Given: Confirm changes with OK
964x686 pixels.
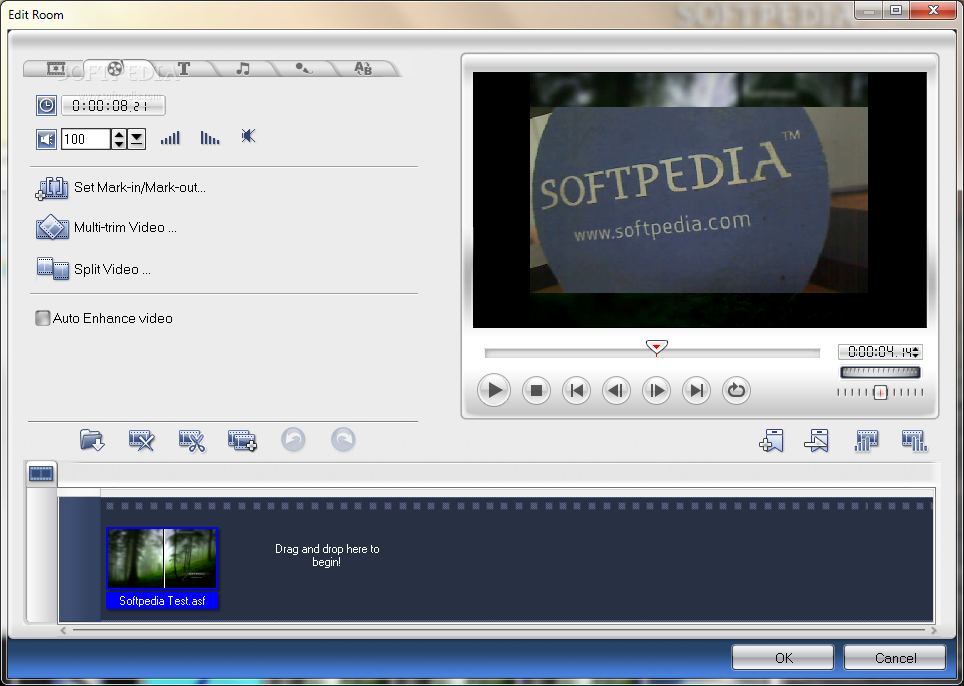Looking at the screenshot, I should (783, 658).
